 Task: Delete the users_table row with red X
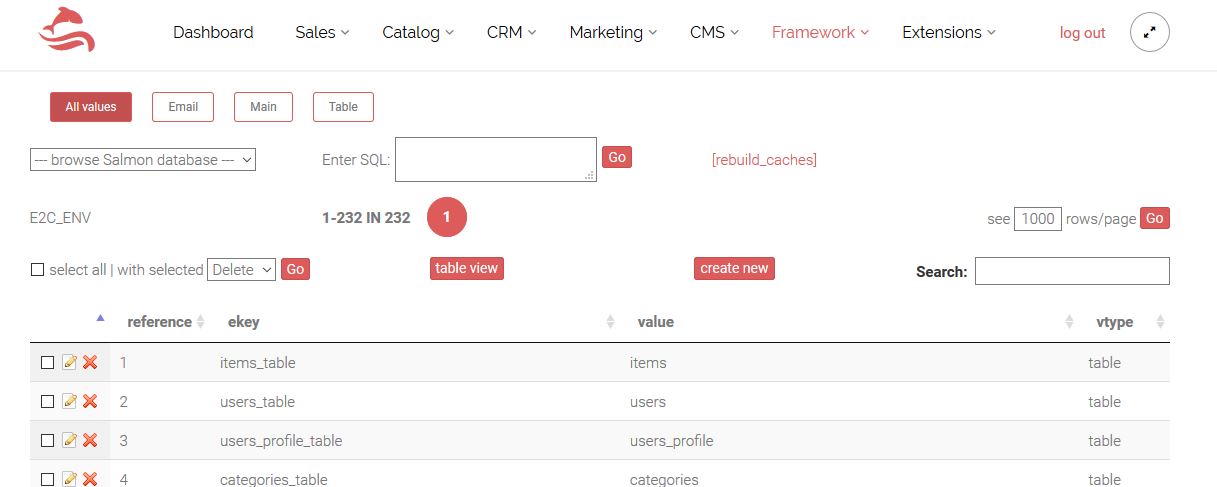click(90, 401)
